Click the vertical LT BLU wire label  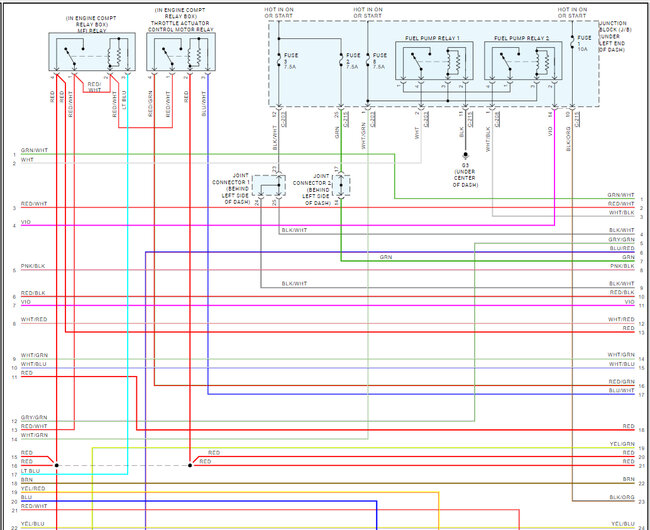click(x=124, y=100)
